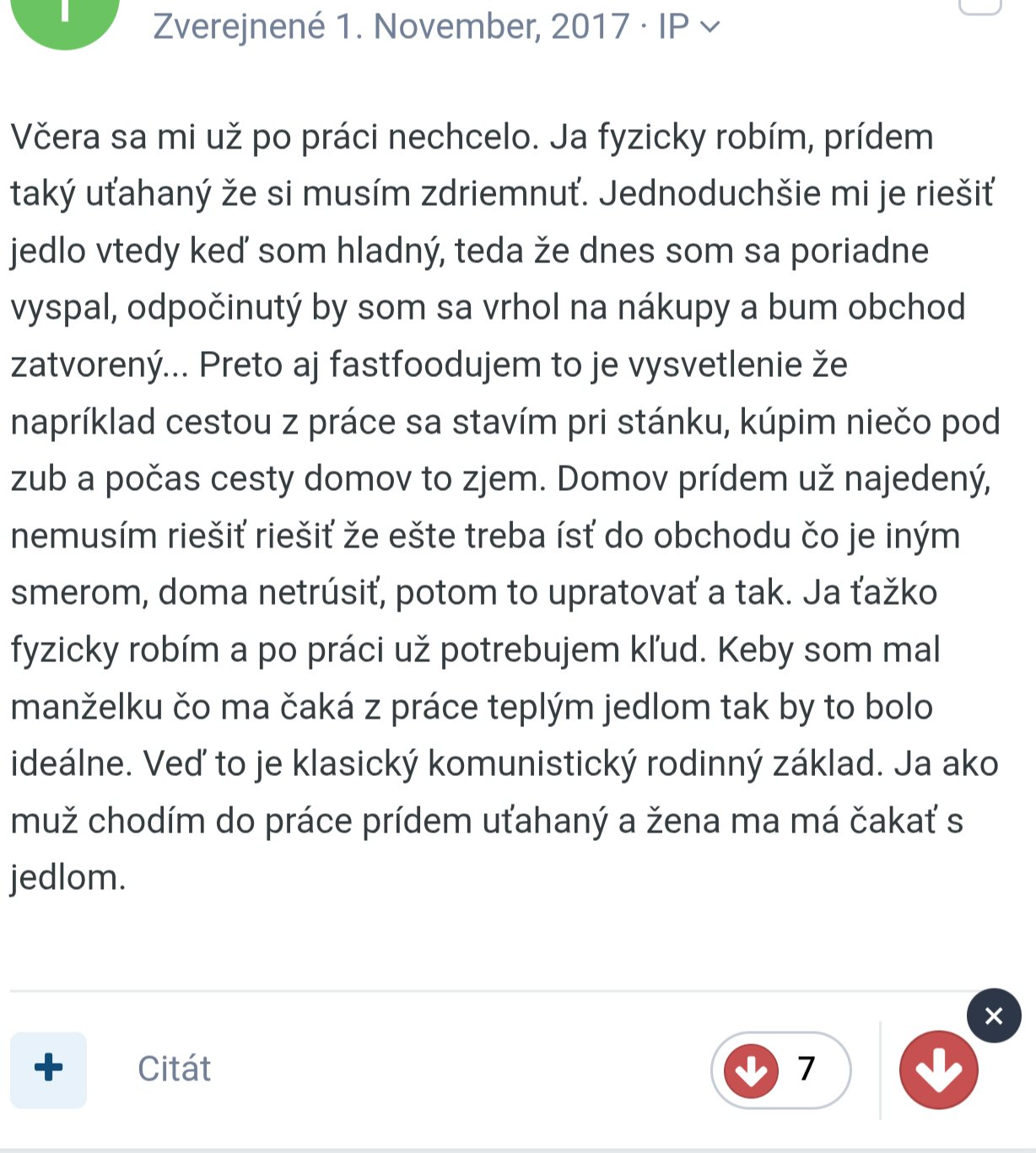
Task: View who reacted via the 7 count
Action: point(807,1069)
